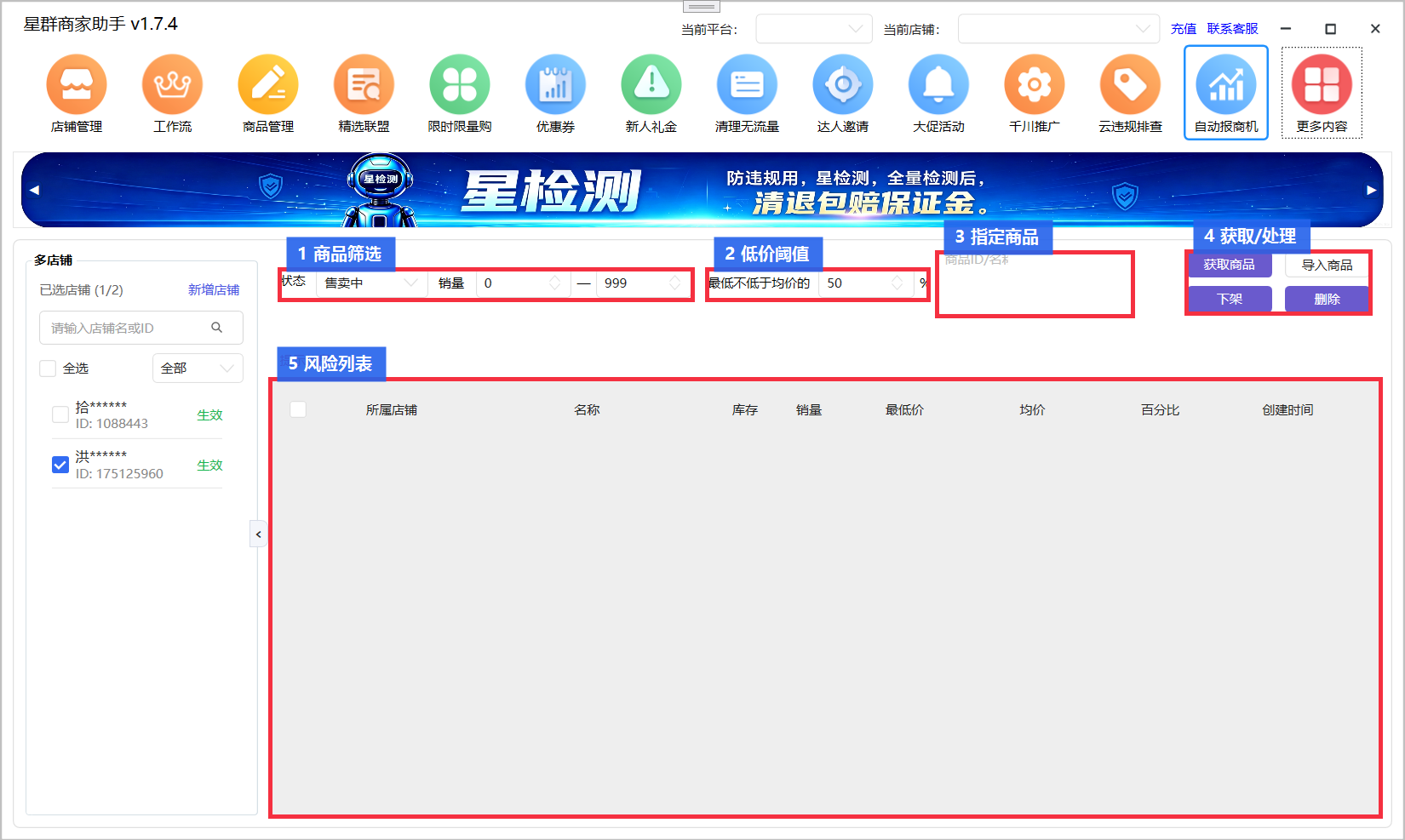This screenshot has width=1405, height=840.
Task: Expand the 全部 store filter dropdown
Action: pyautogui.click(x=198, y=369)
